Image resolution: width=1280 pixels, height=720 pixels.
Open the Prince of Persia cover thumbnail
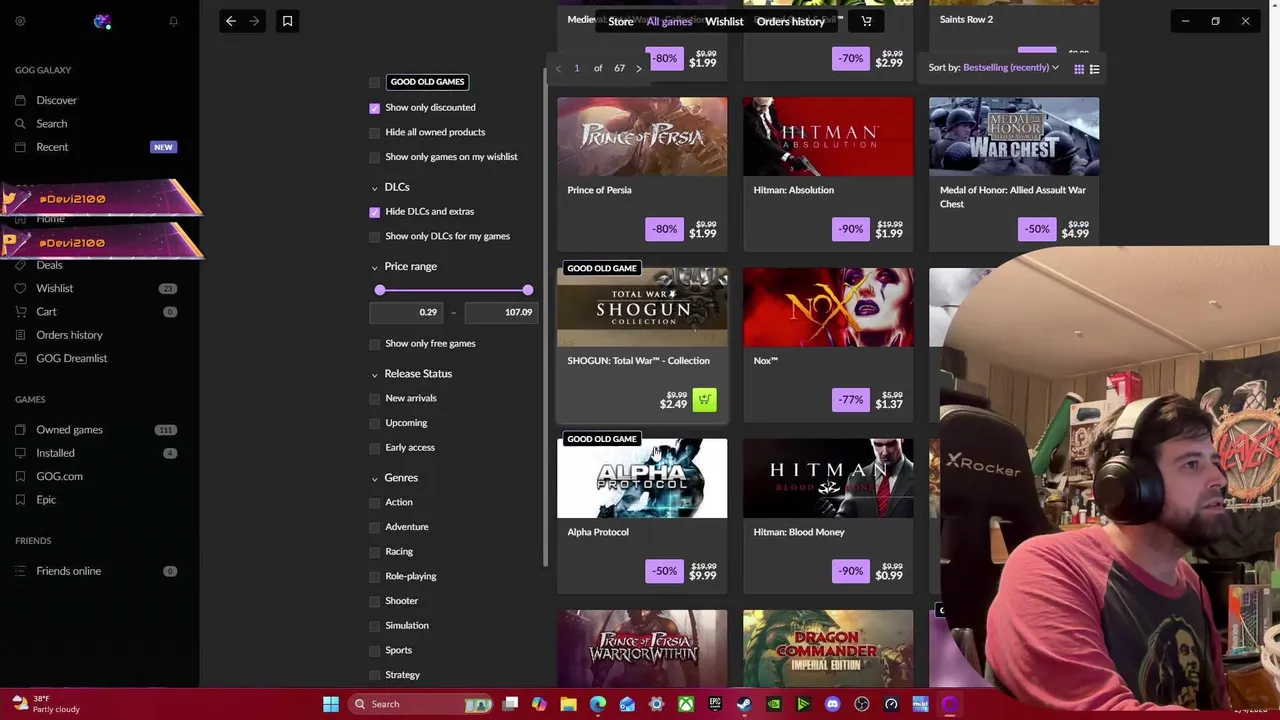point(642,136)
